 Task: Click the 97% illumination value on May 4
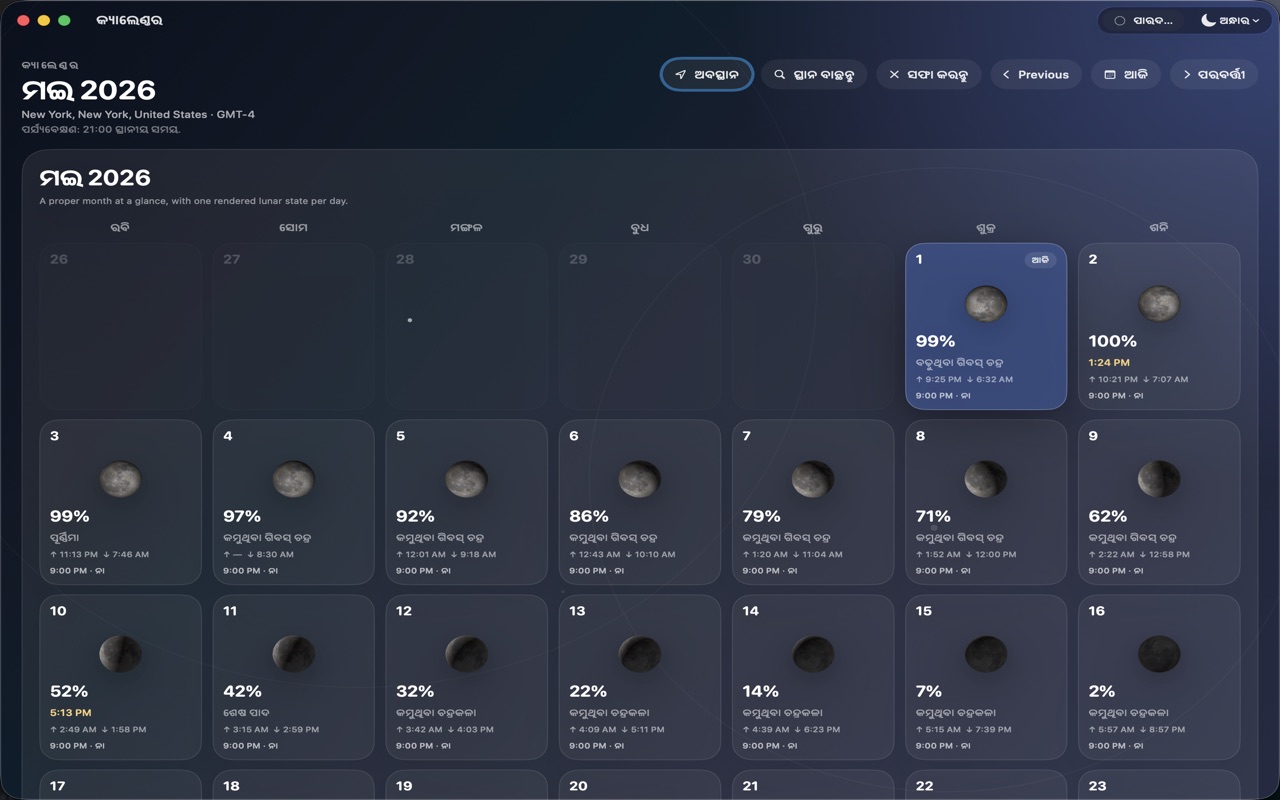pos(242,516)
